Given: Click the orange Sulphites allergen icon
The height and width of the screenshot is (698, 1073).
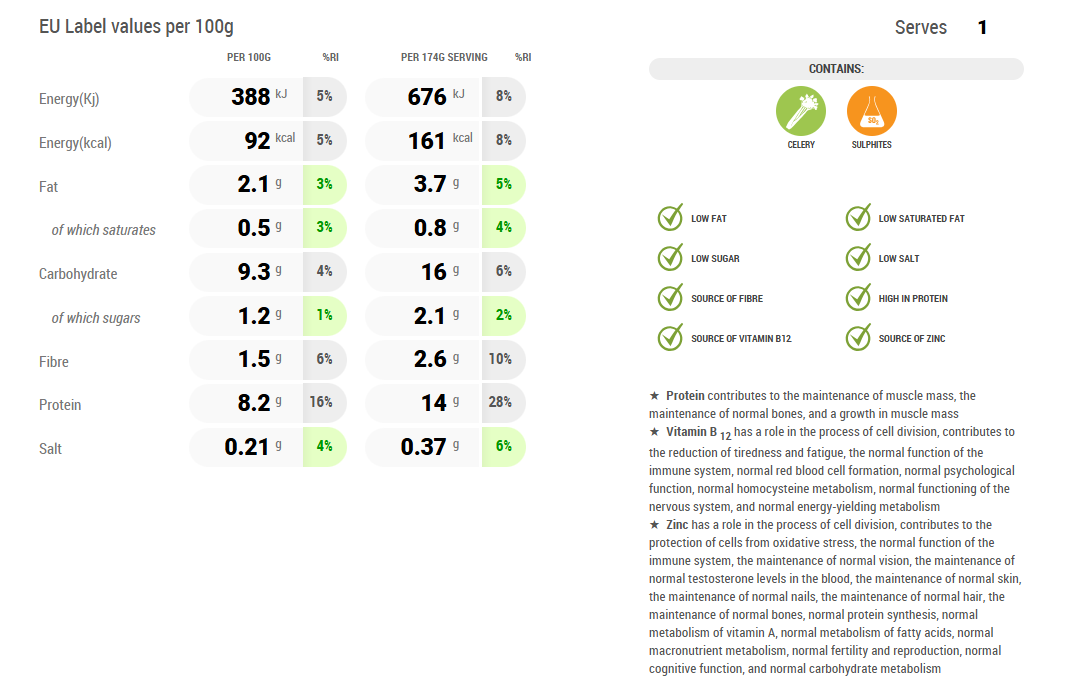Looking at the screenshot, I should 872,111.
